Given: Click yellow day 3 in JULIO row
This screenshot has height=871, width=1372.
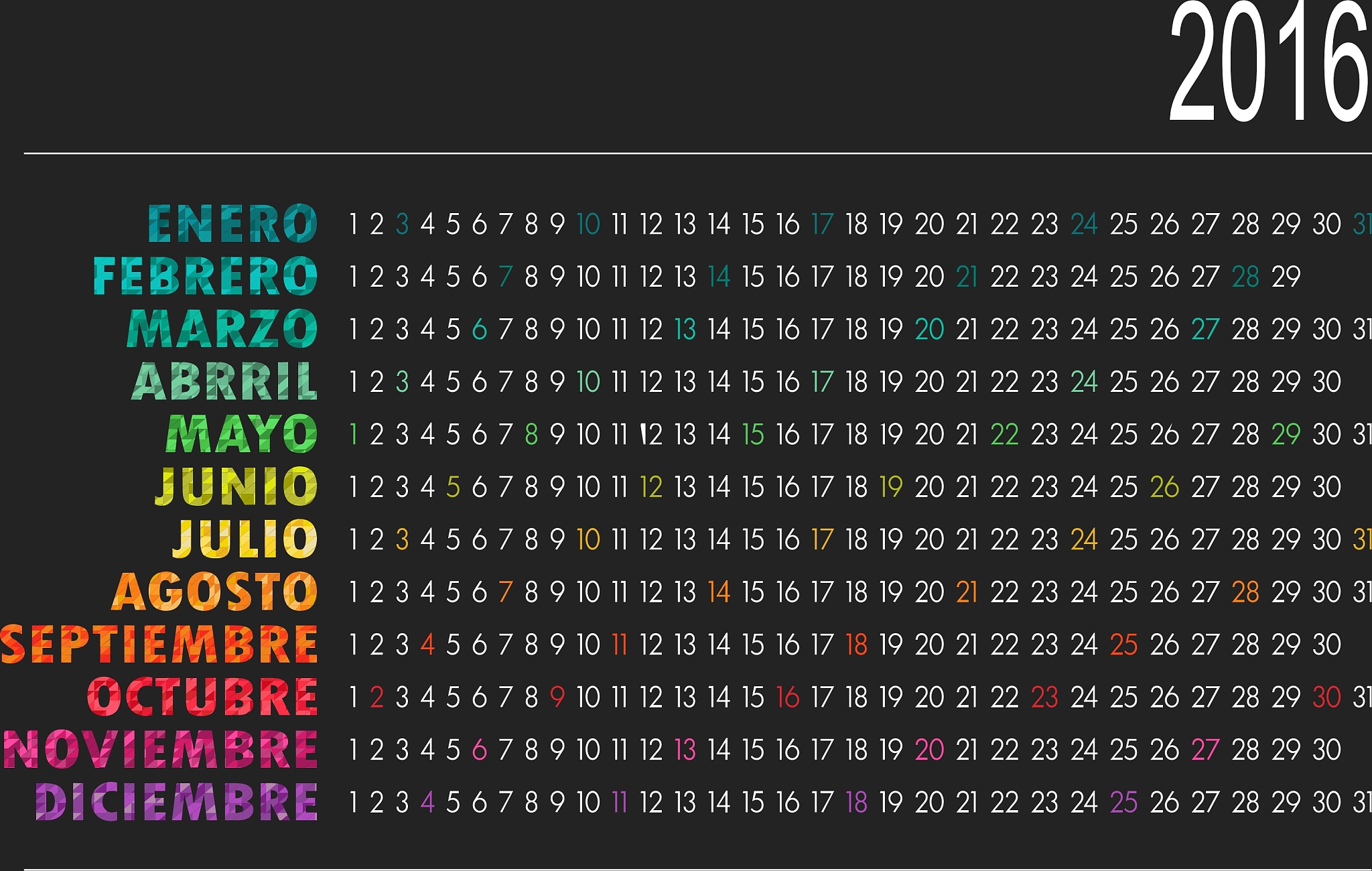Looking at the screenshot, I should [x=402, y=540].
